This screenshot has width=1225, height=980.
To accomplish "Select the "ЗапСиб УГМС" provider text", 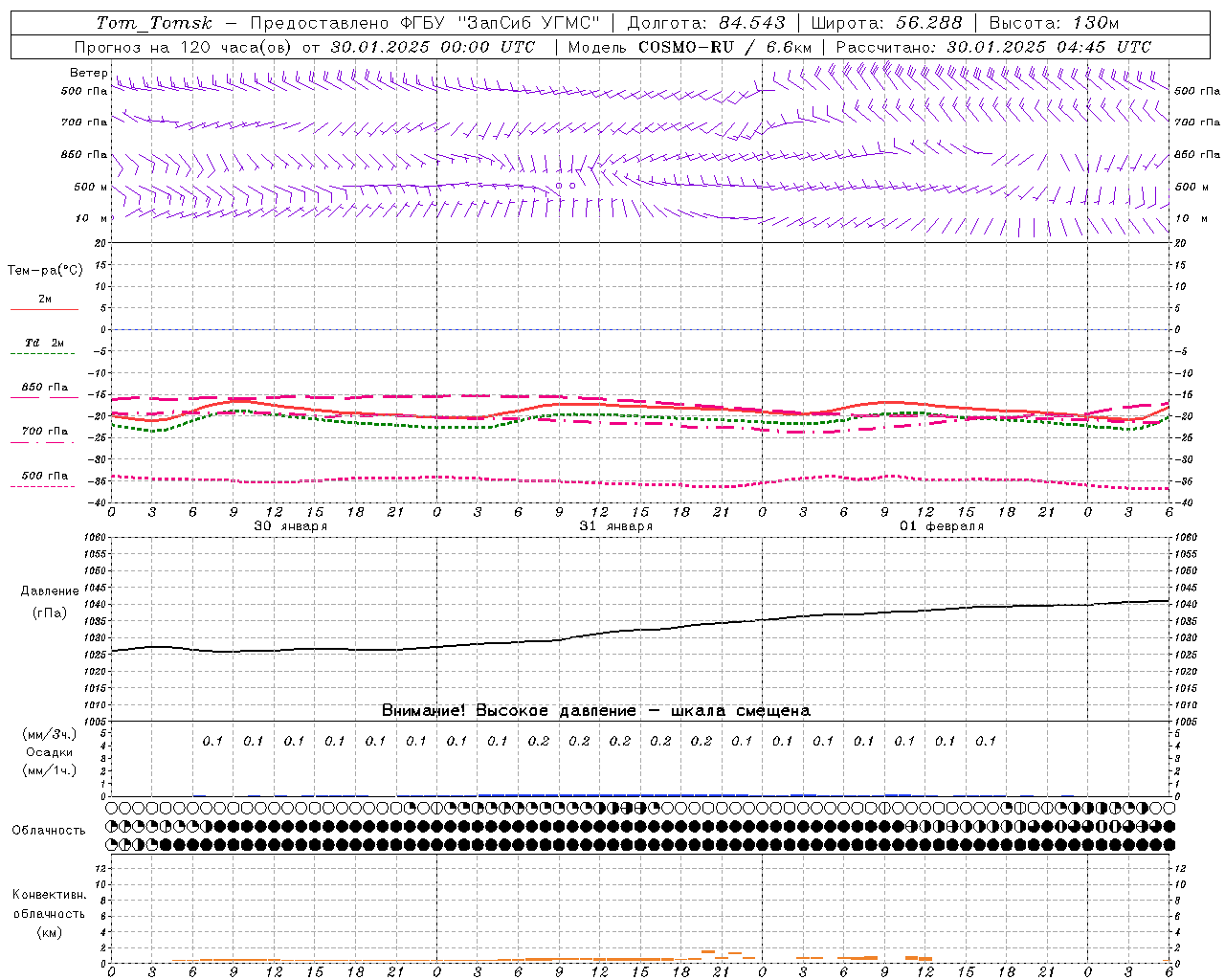I will click(x=530, y=23).
